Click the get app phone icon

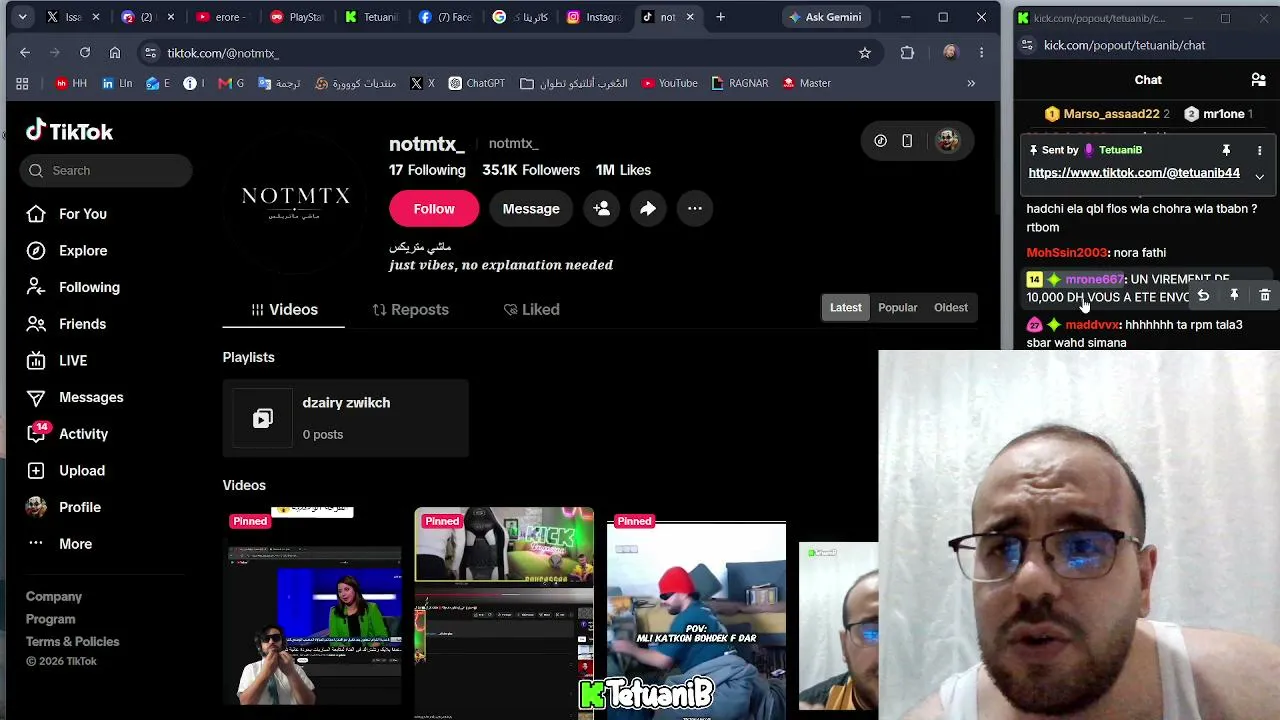(907, 141)
